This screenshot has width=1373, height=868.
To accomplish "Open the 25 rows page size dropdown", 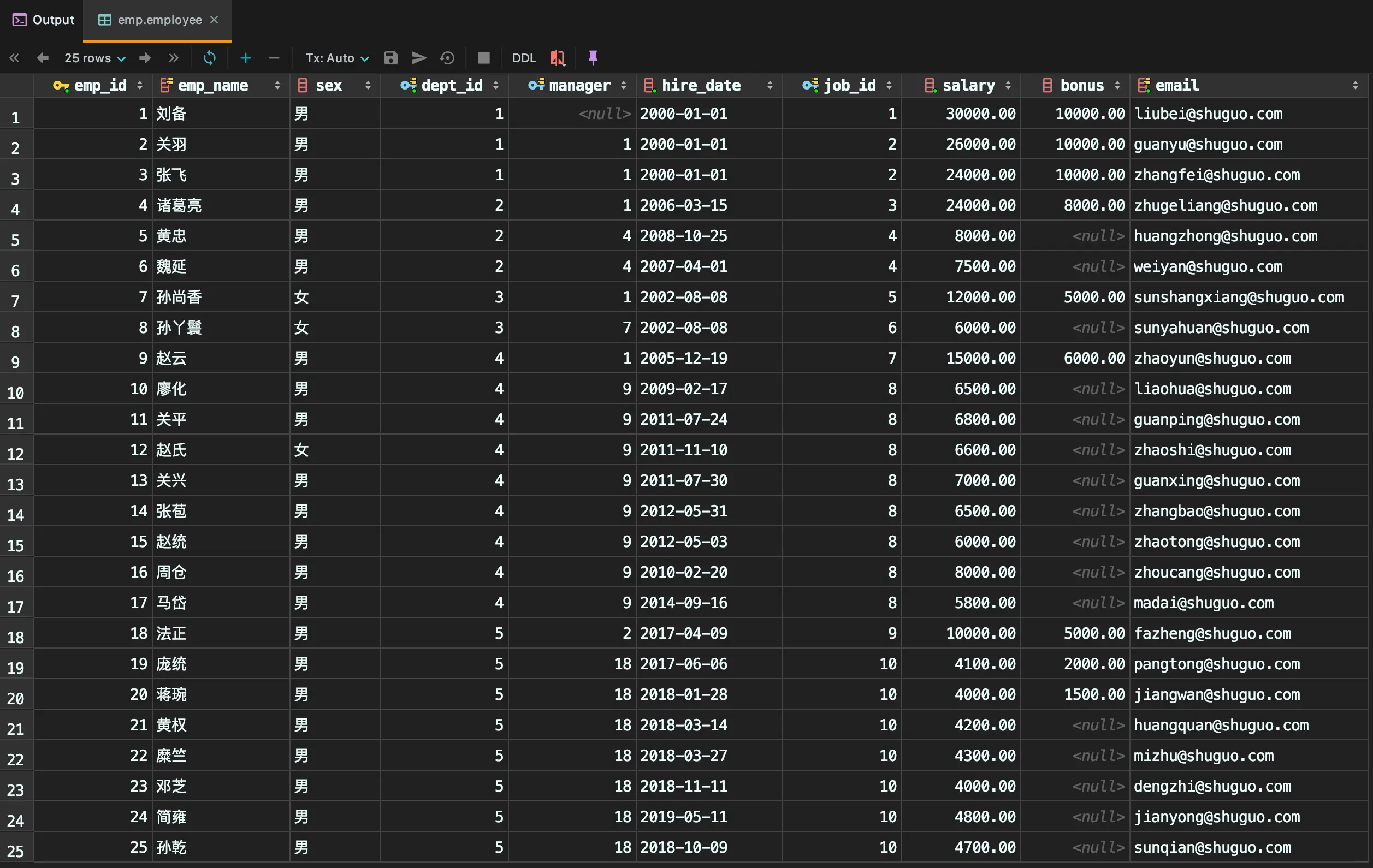I will coord(94,57).
